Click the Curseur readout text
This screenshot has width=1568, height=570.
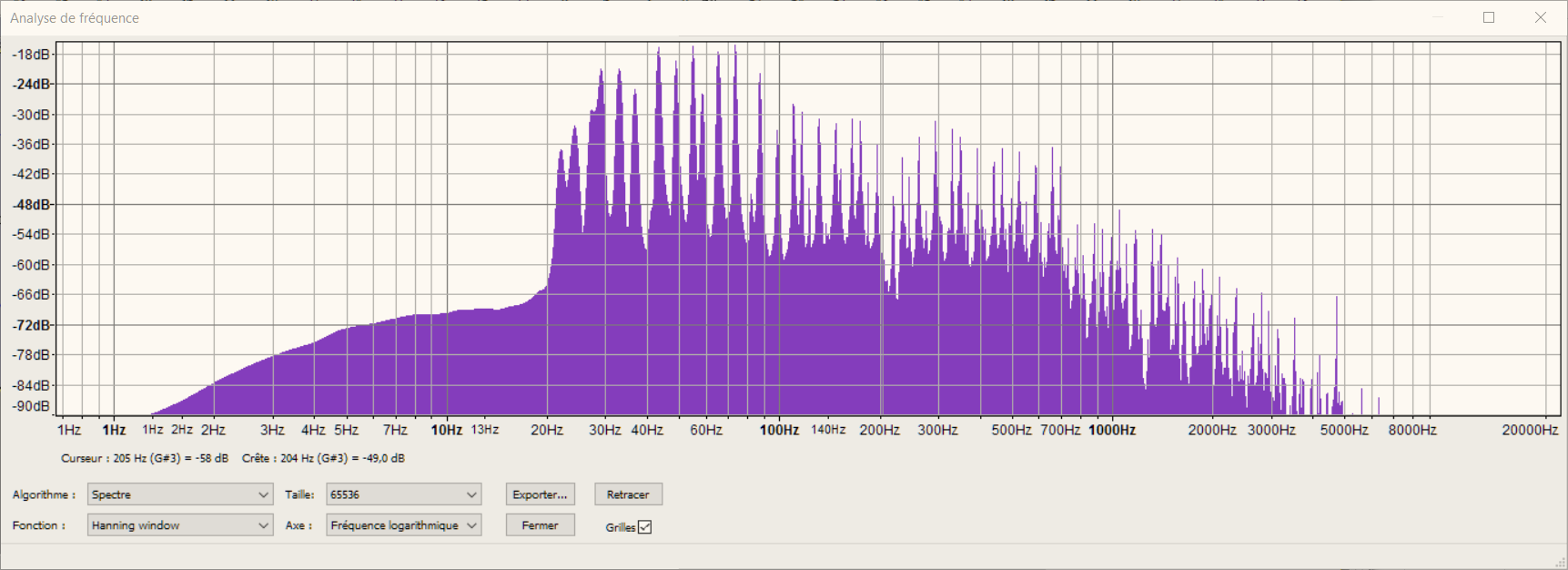pos(145,458)
